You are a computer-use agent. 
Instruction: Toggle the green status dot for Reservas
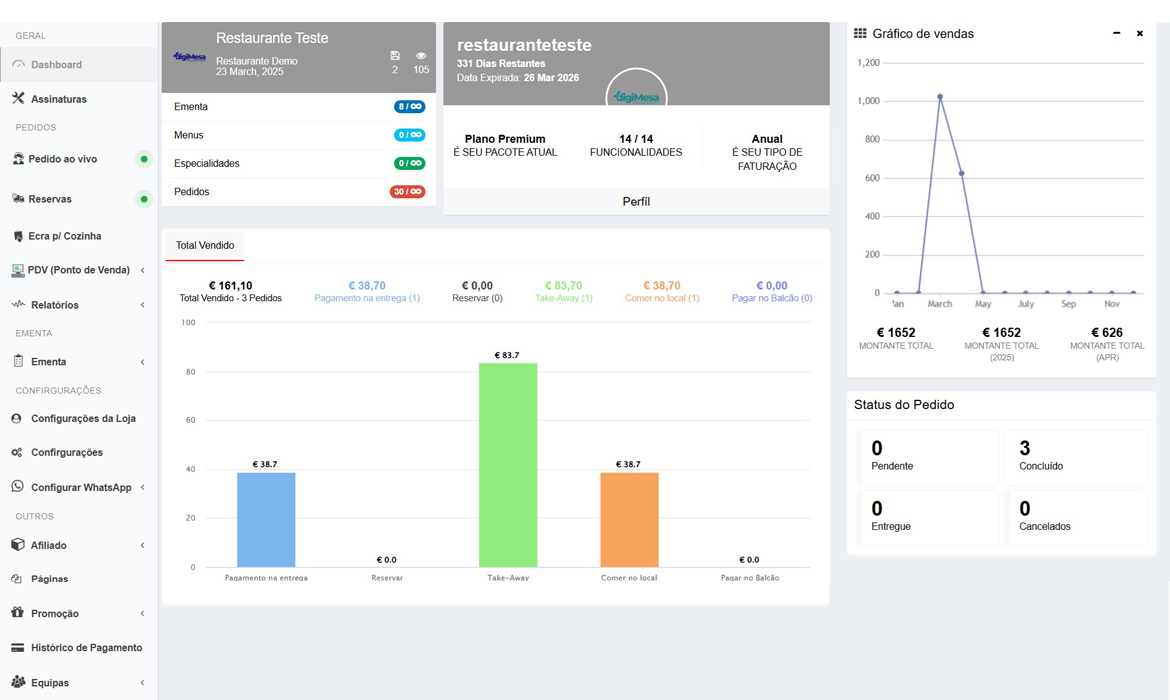[144, 199]
